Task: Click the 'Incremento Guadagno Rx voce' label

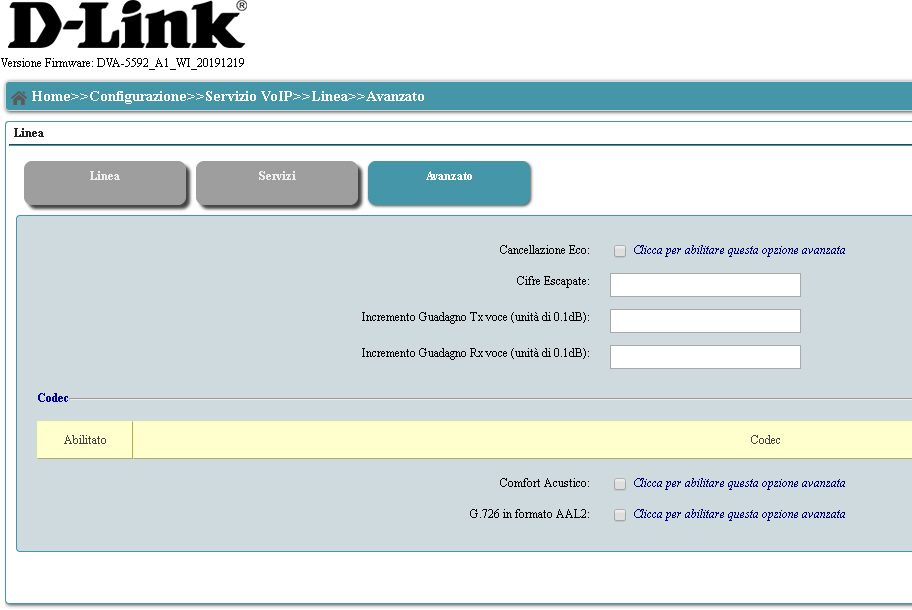Action: (476, 353)
